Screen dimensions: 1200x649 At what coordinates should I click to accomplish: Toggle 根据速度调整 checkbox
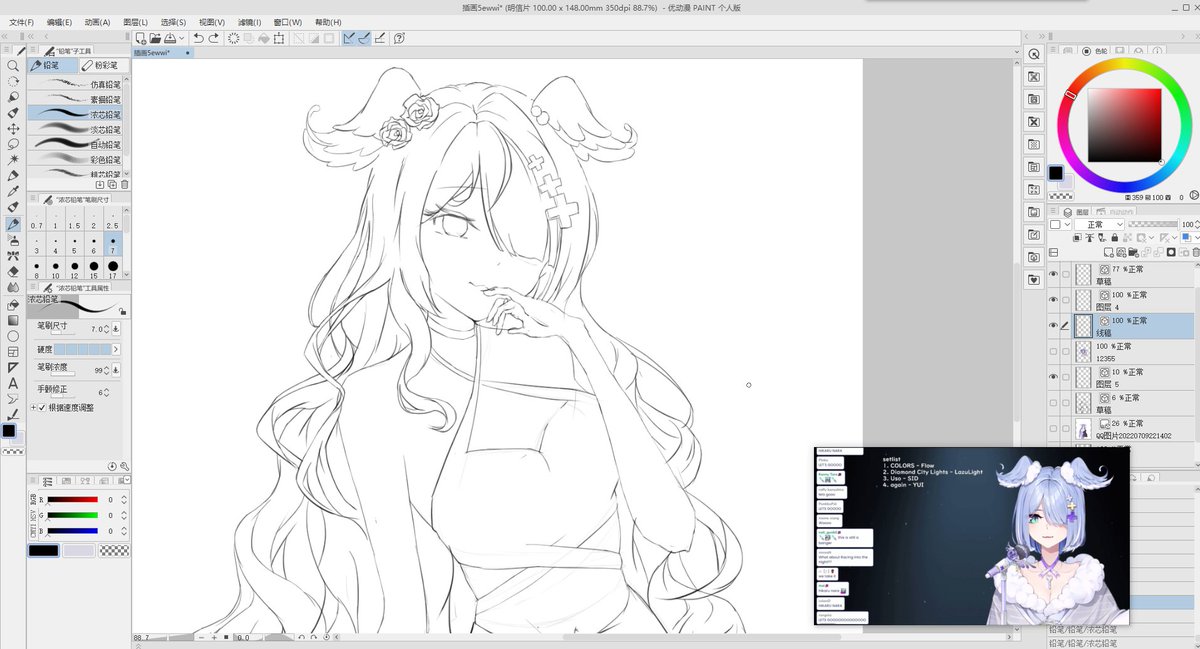click(42, 408)
